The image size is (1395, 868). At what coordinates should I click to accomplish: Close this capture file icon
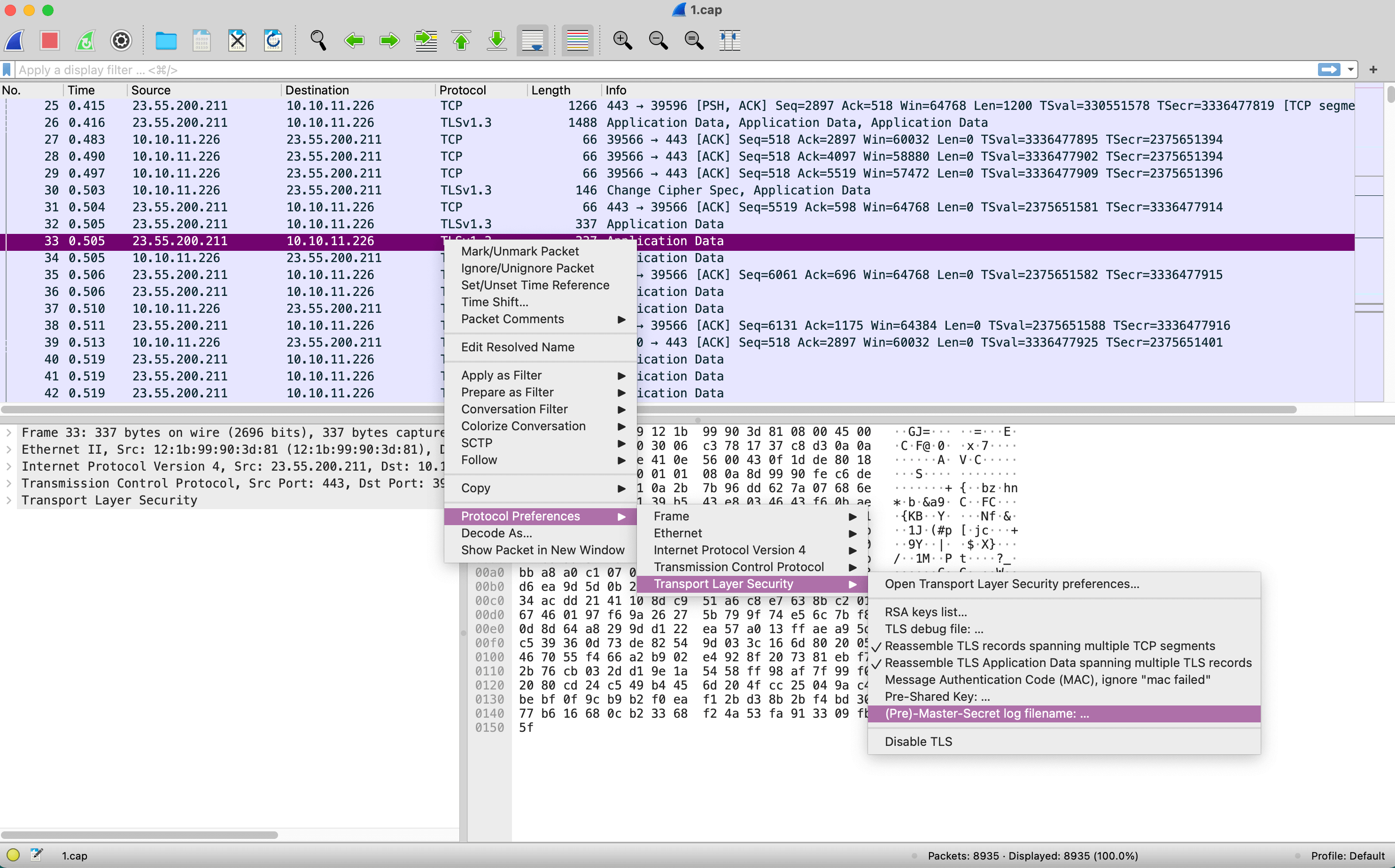coord(237,41)
